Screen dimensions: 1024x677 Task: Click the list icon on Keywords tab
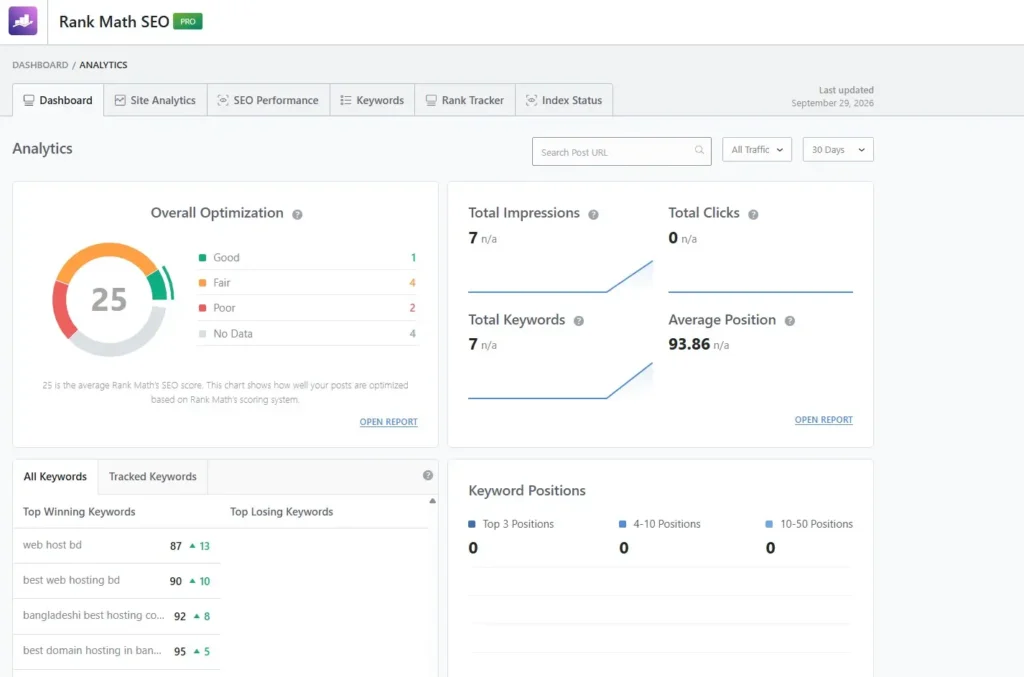click(345, 100)
